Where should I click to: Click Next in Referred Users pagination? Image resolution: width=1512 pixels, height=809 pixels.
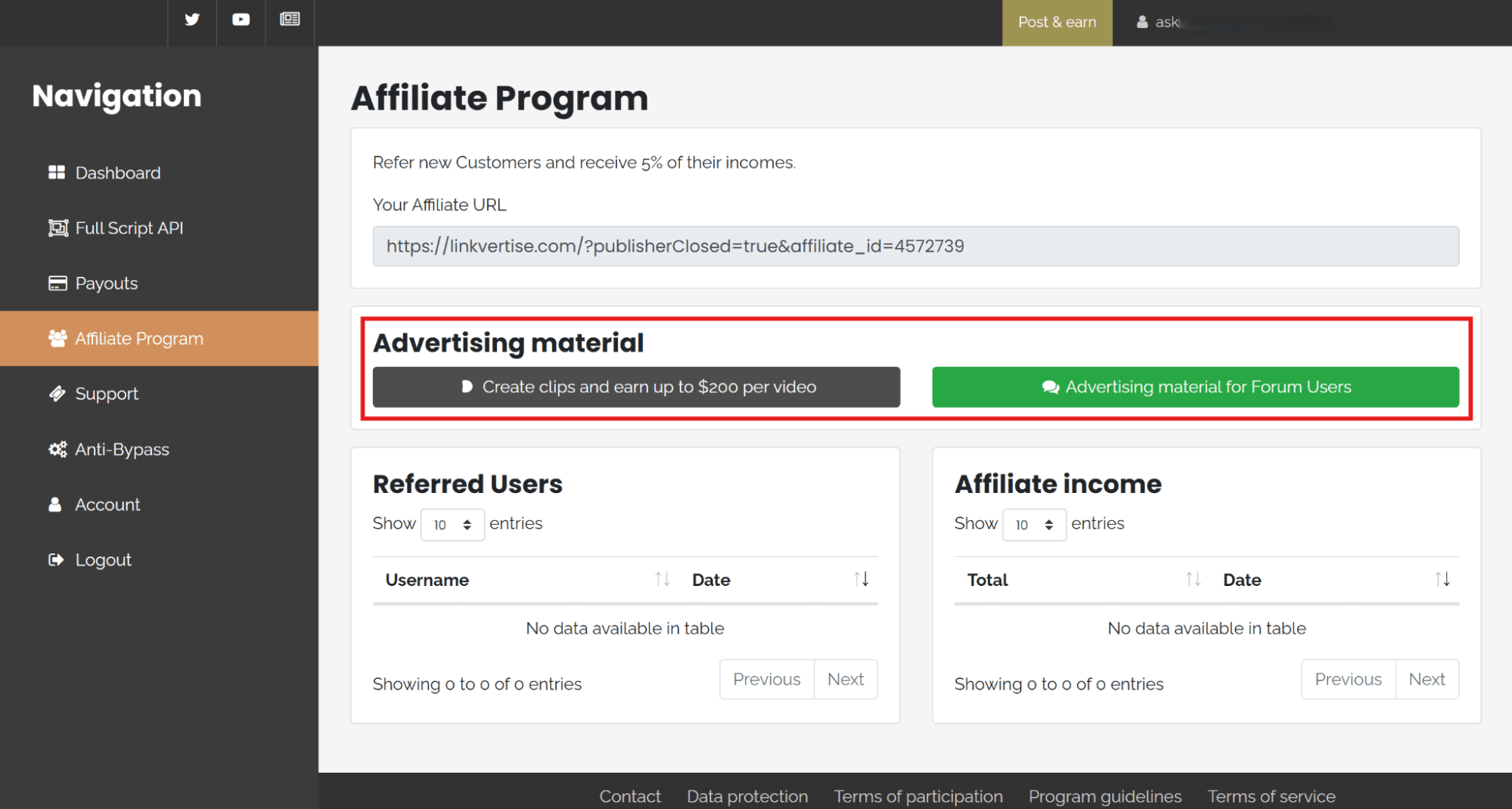tap(845, 680)
